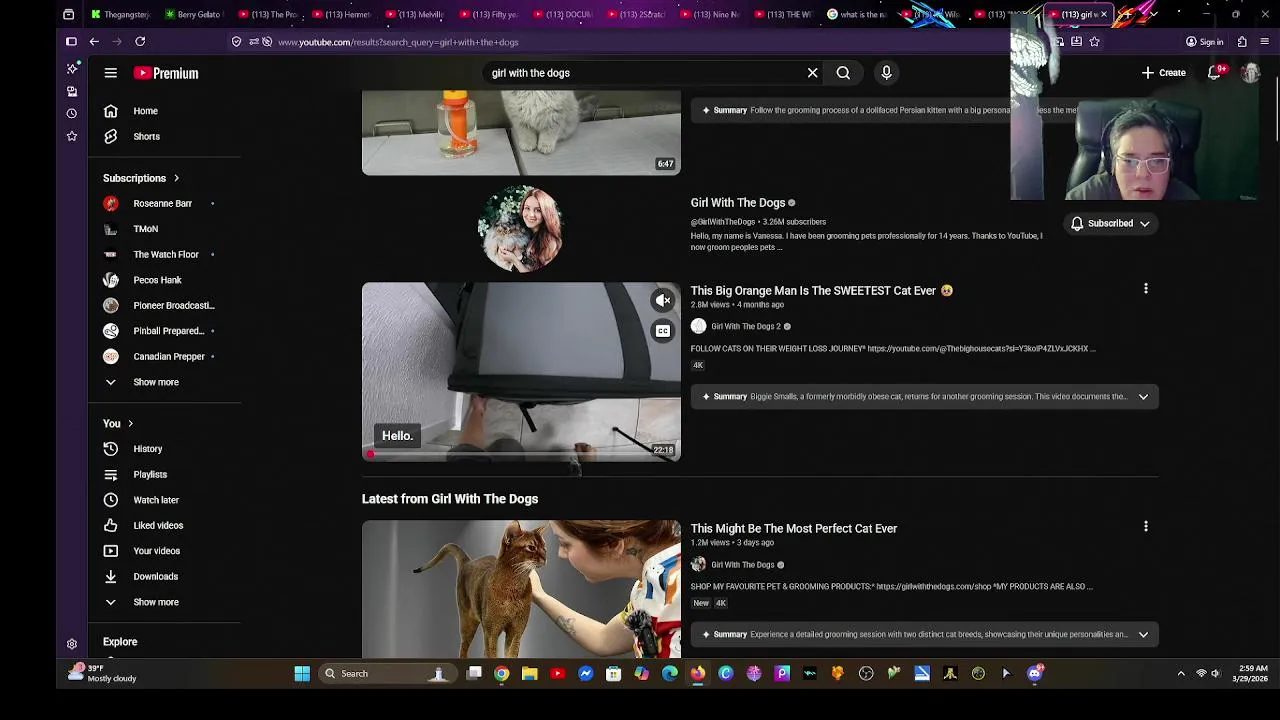Expand the Biggie Smalls summary
The height and width of the screenshot is (720, 1280).
pyautogui.click(x=1143, y=397)
